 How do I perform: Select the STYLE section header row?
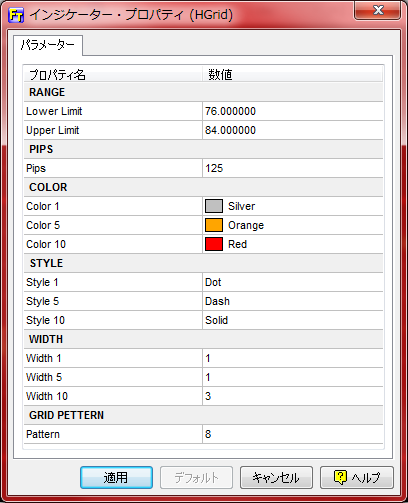click(203, 263)
